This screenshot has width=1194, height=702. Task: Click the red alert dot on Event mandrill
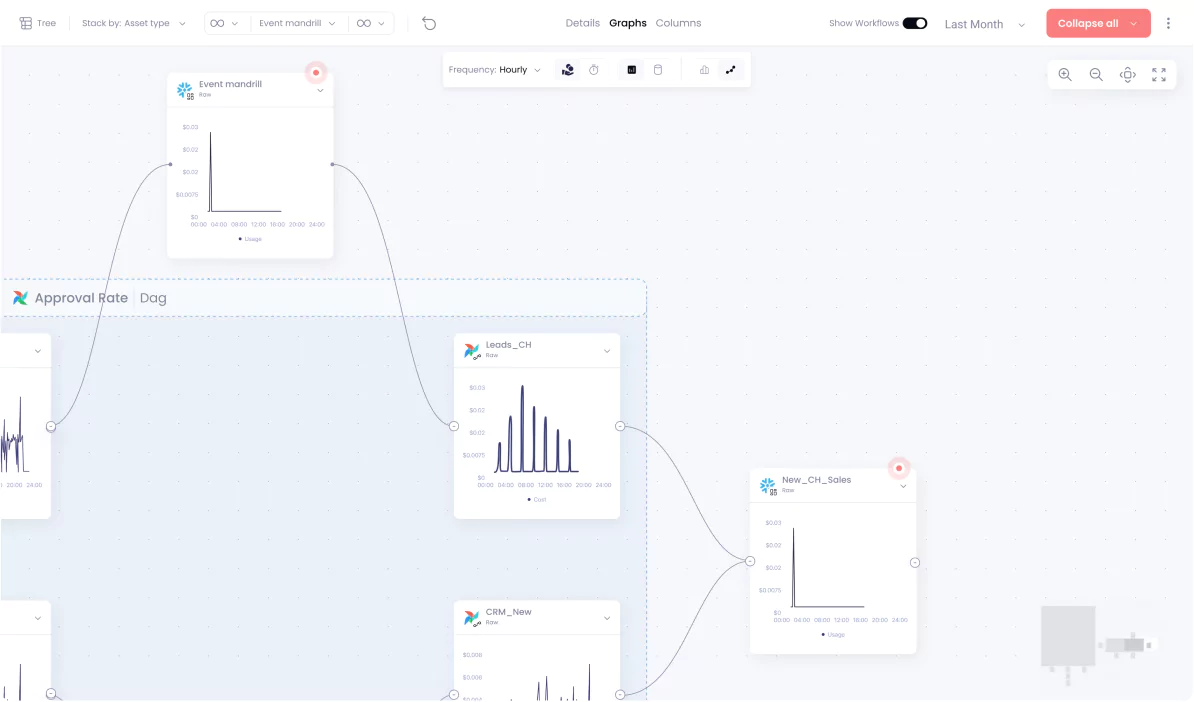pyautogui.click(x=316, y=73)
